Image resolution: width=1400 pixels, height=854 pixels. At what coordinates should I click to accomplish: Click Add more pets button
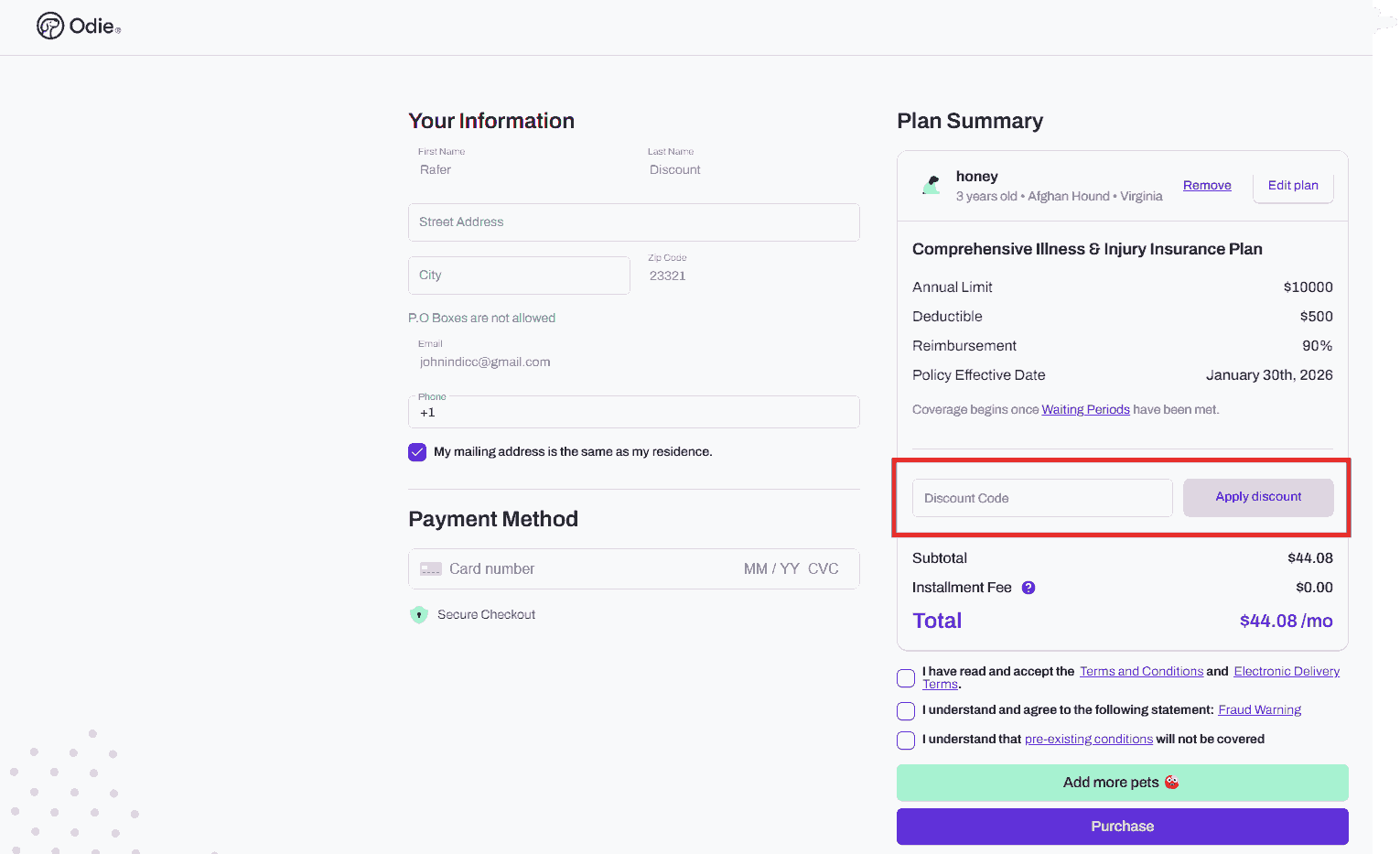pos(1122,783)
